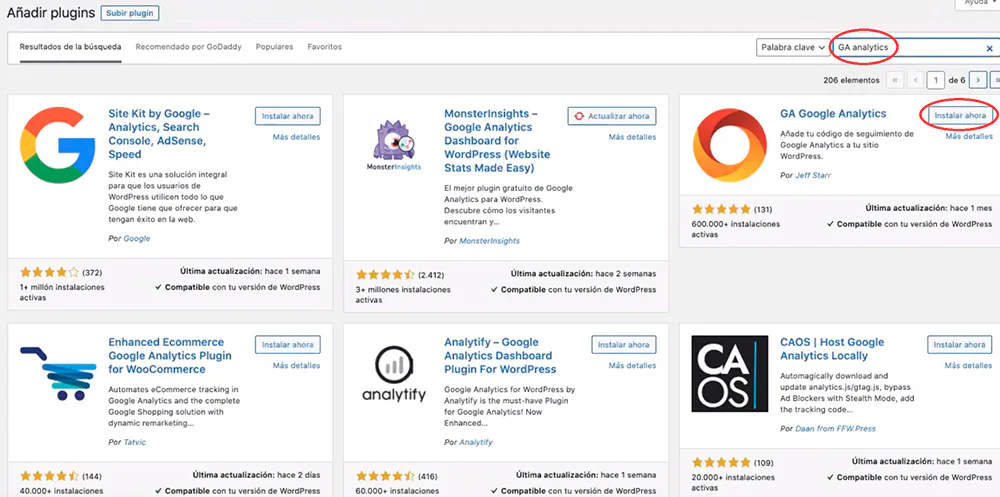The height and width of the screenshot is (497, 1000).
Task: Open author link Jeff Starr
Action: 813,175
